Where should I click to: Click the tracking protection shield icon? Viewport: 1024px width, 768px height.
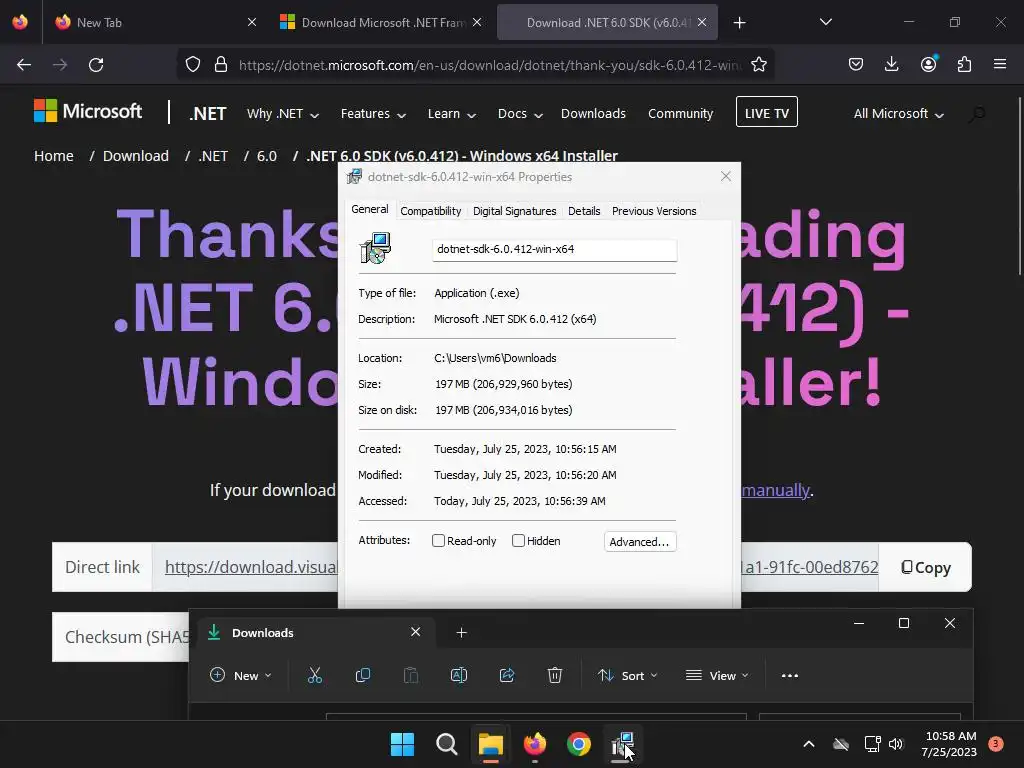tap(193, 65)
